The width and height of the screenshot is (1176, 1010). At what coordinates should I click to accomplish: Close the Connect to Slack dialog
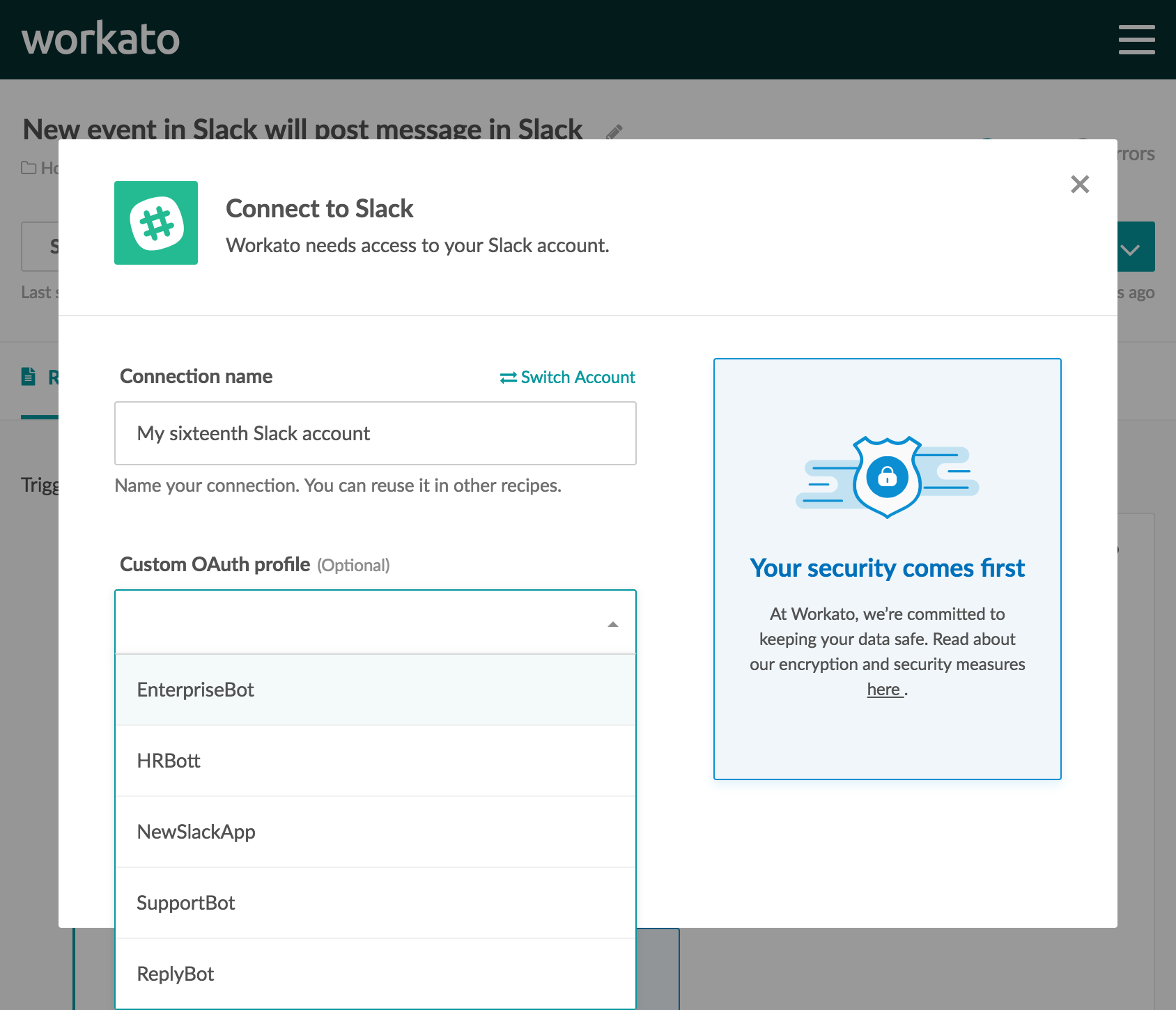coord(1080,185)
